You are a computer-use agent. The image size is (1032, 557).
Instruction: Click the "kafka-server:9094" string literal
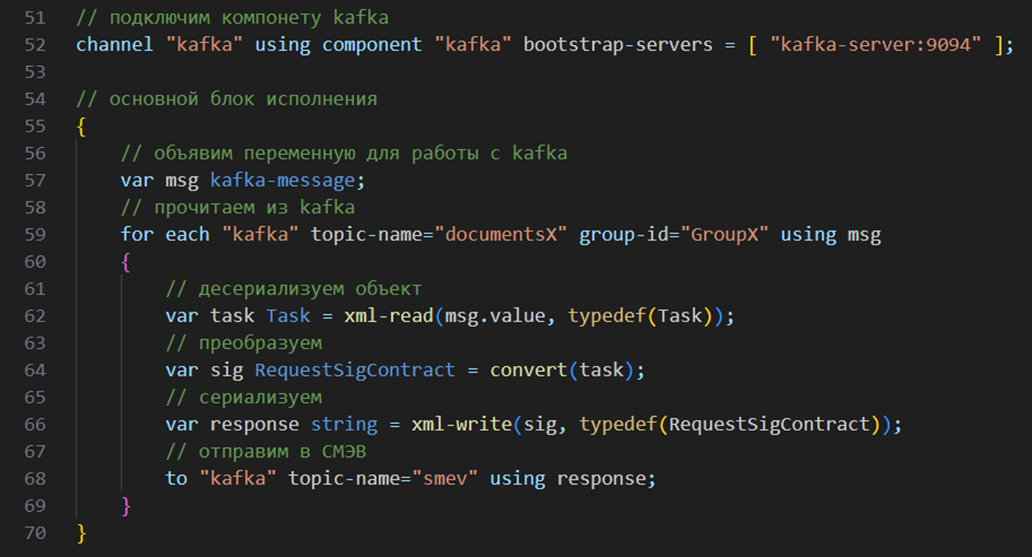pyautogui.click(x=875, y=45)
